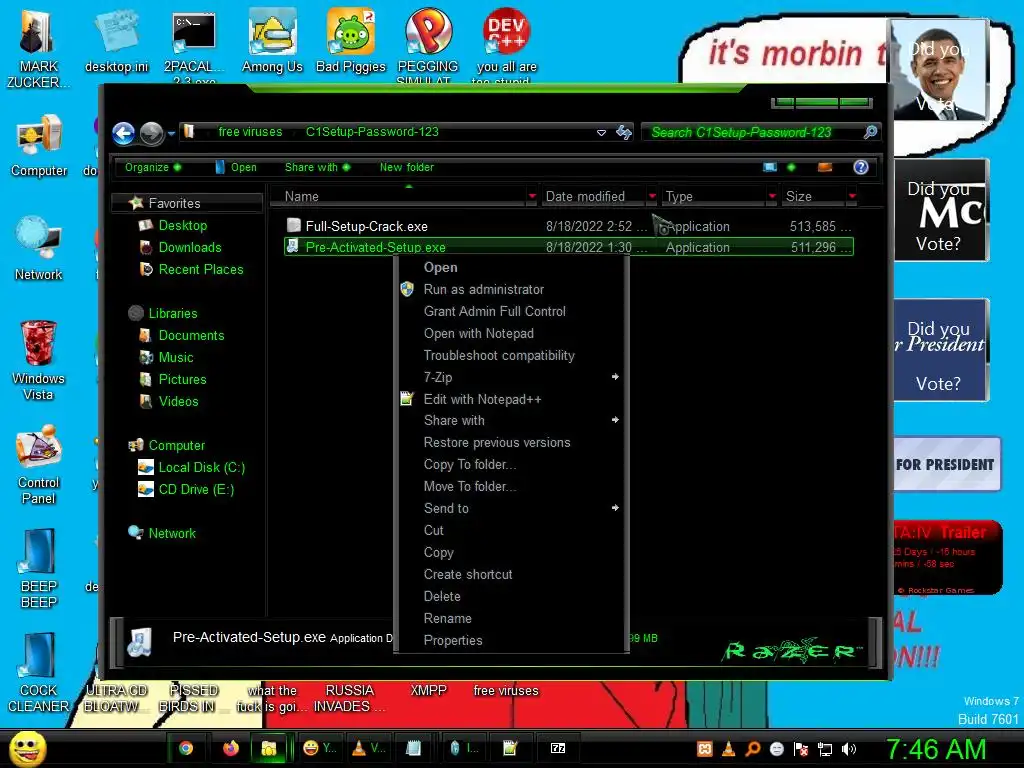The height and width of the screenshot is (768, 1024).
Task: Open the Organize menu
Action: tap(153, 167)
